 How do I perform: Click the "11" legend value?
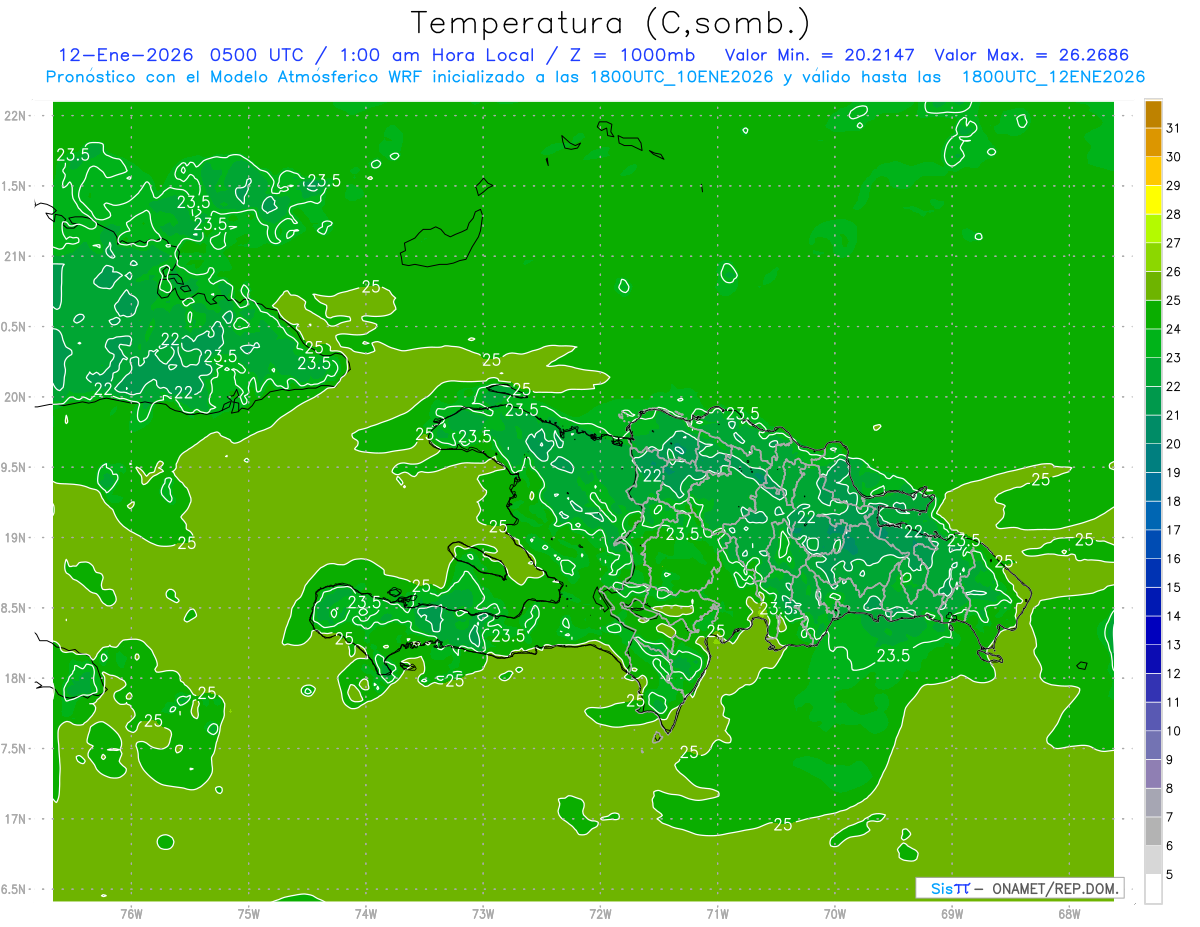tap(1173, 702)
